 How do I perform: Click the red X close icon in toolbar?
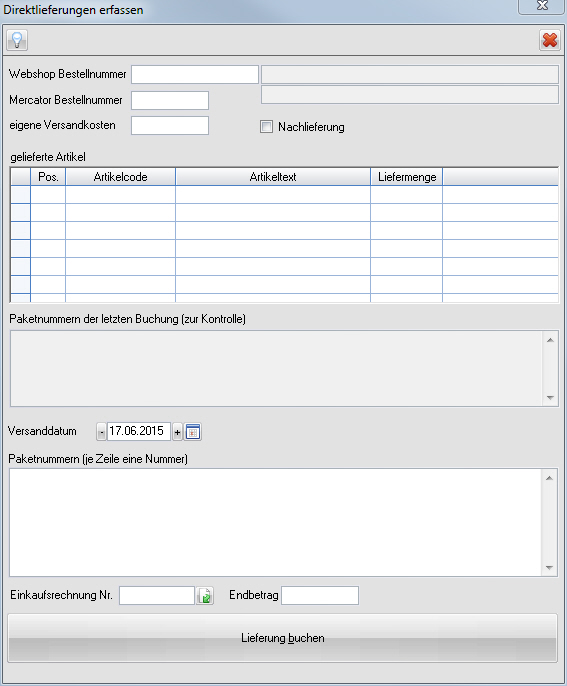click(550, 40)
